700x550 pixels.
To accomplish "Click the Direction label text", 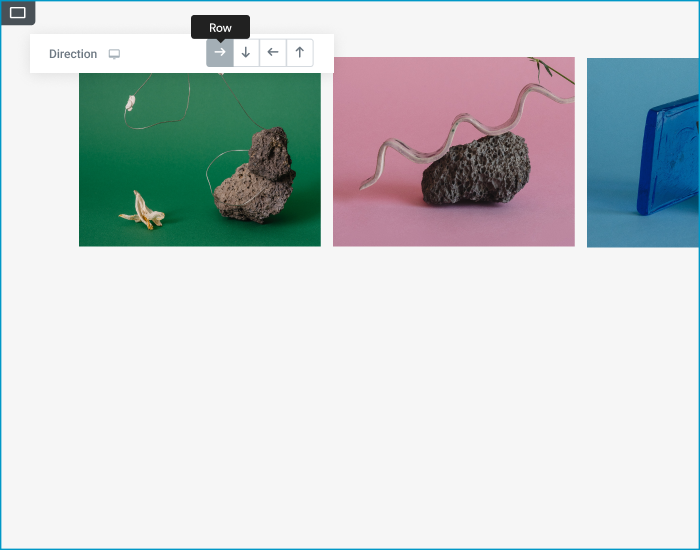I will [73, 54].
